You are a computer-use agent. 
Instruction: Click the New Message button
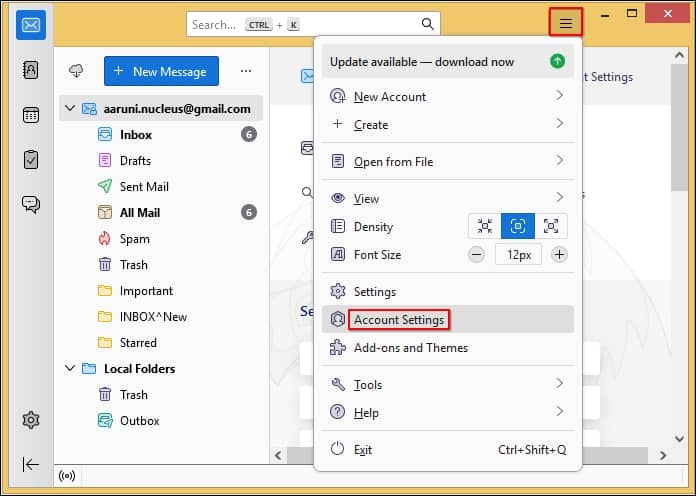tap(160, 71)
